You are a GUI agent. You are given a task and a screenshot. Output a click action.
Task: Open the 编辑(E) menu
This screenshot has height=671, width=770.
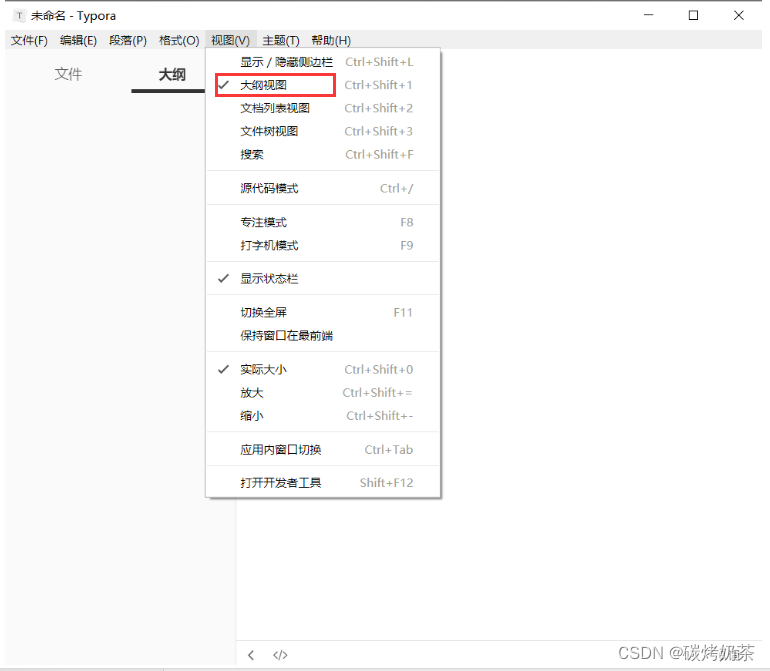tap(78, 40)
